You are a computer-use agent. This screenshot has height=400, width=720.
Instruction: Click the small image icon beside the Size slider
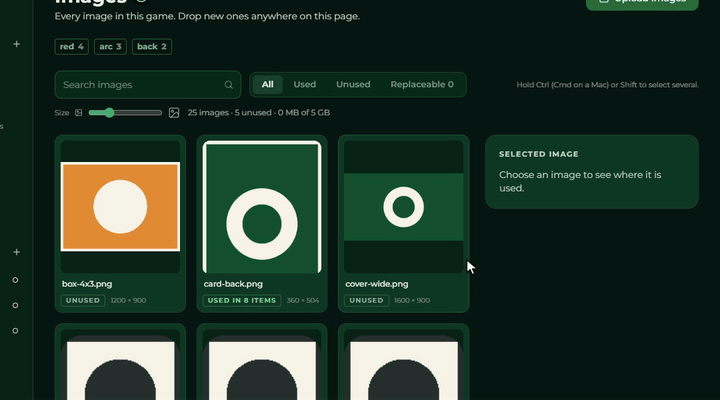pos(79,113)
